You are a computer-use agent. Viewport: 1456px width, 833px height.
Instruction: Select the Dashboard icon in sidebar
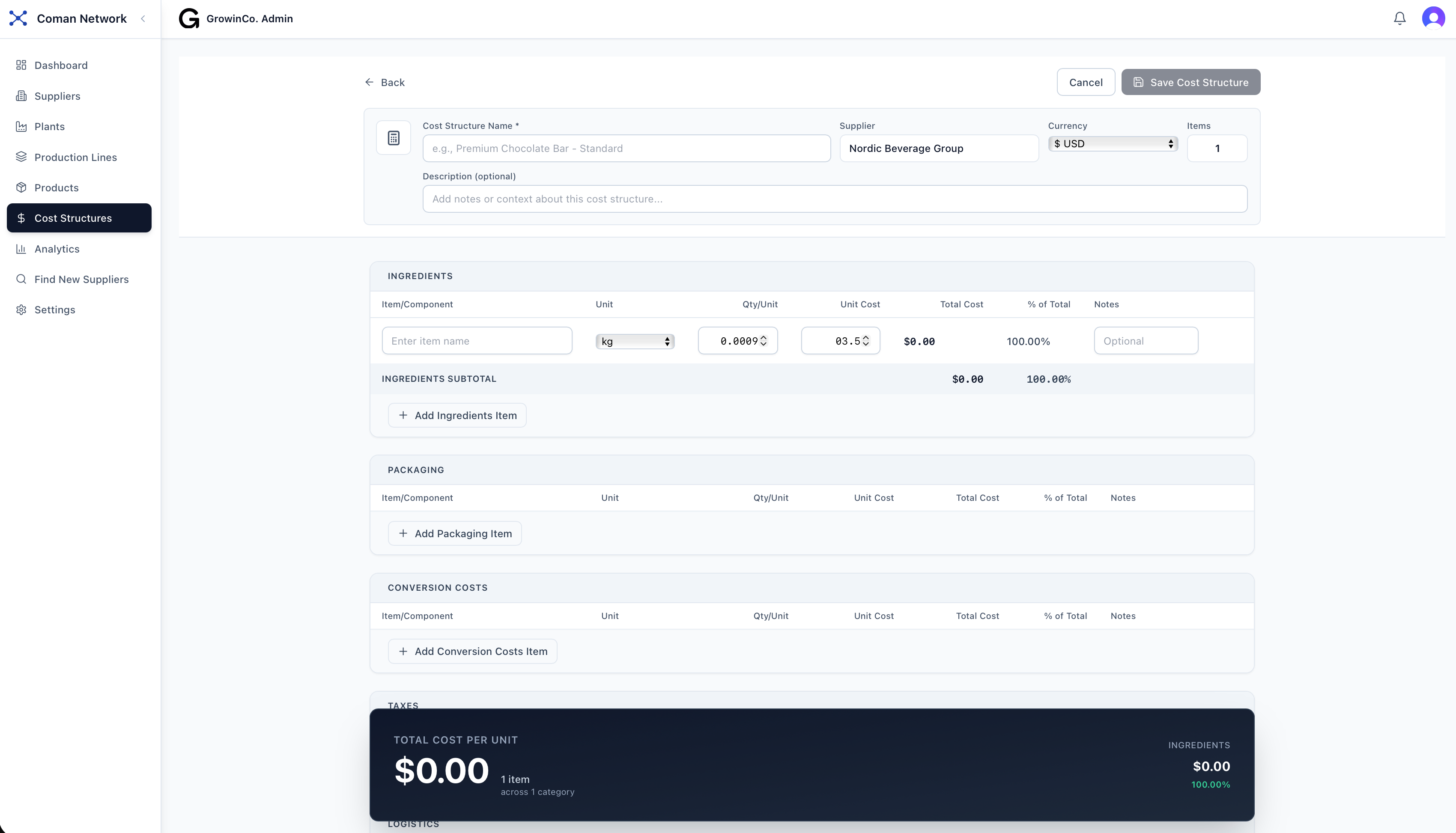[x=21, y=65]
